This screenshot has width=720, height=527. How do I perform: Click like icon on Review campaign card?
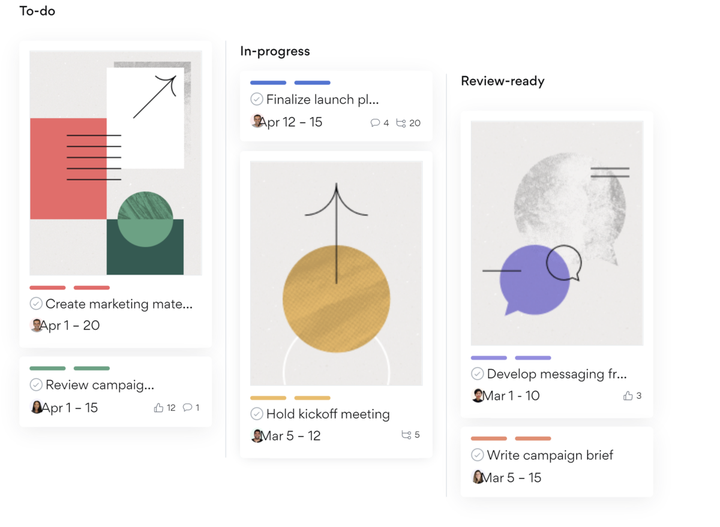point(158,408)
